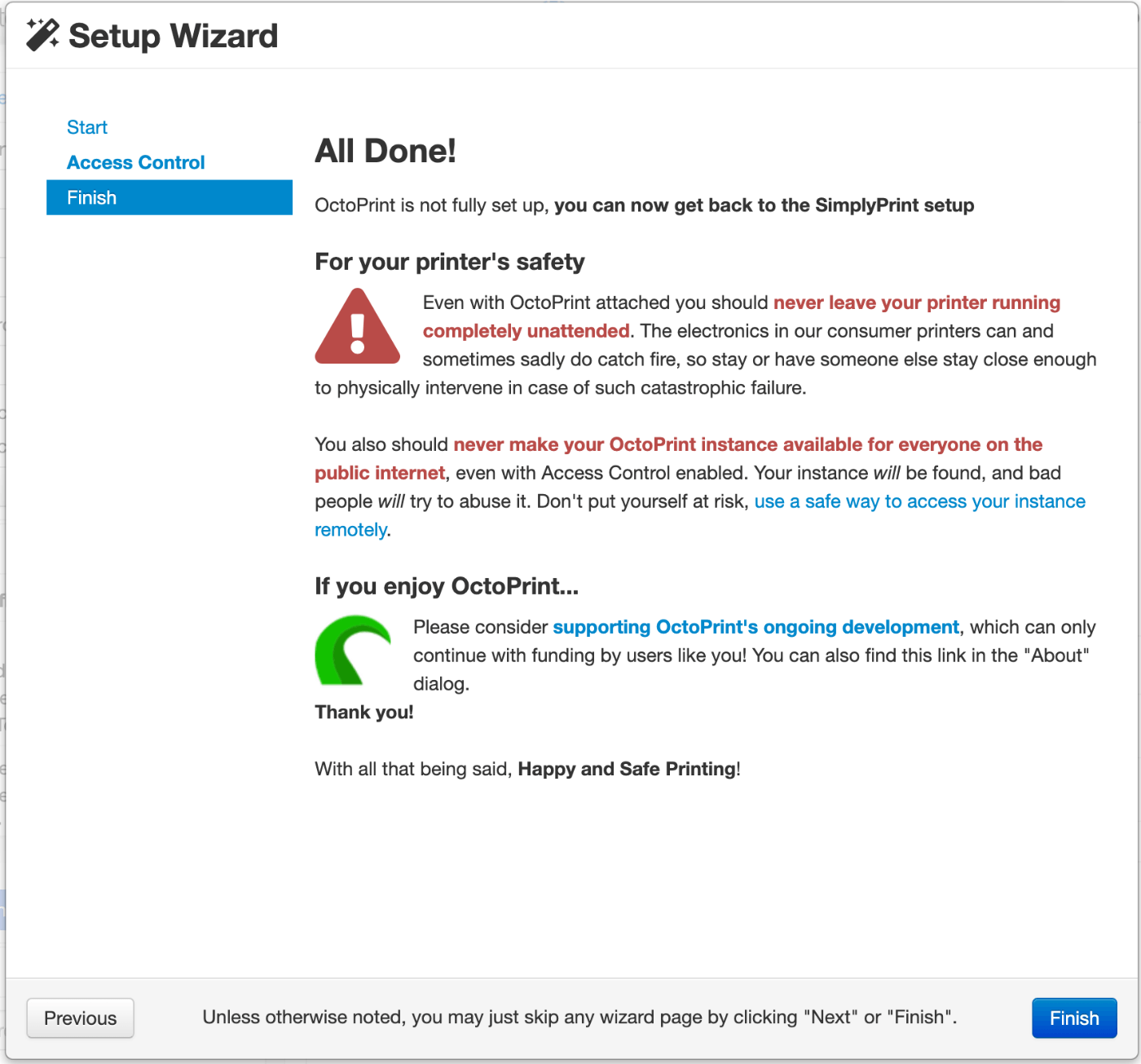
Task: Click the 'If you enjoy OctoPrint...' heading
Action: coord(447,586)
